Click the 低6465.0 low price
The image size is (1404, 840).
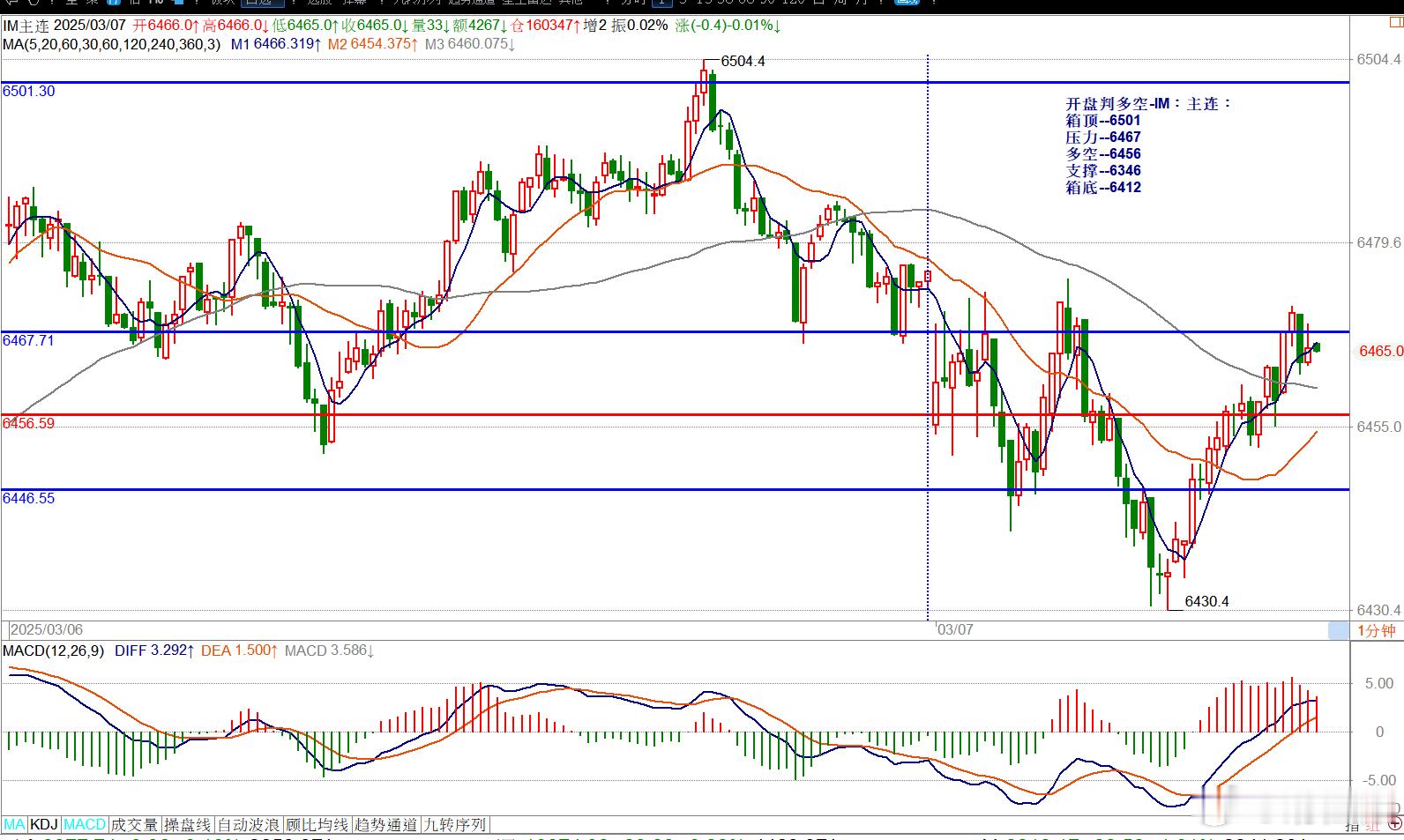306,26
